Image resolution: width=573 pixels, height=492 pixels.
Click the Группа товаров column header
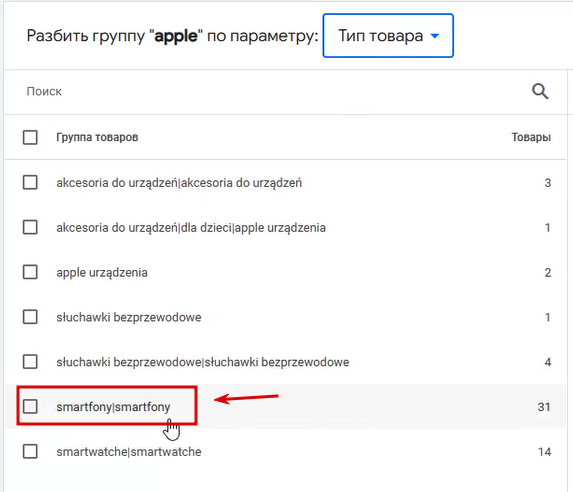click(97, 137)
